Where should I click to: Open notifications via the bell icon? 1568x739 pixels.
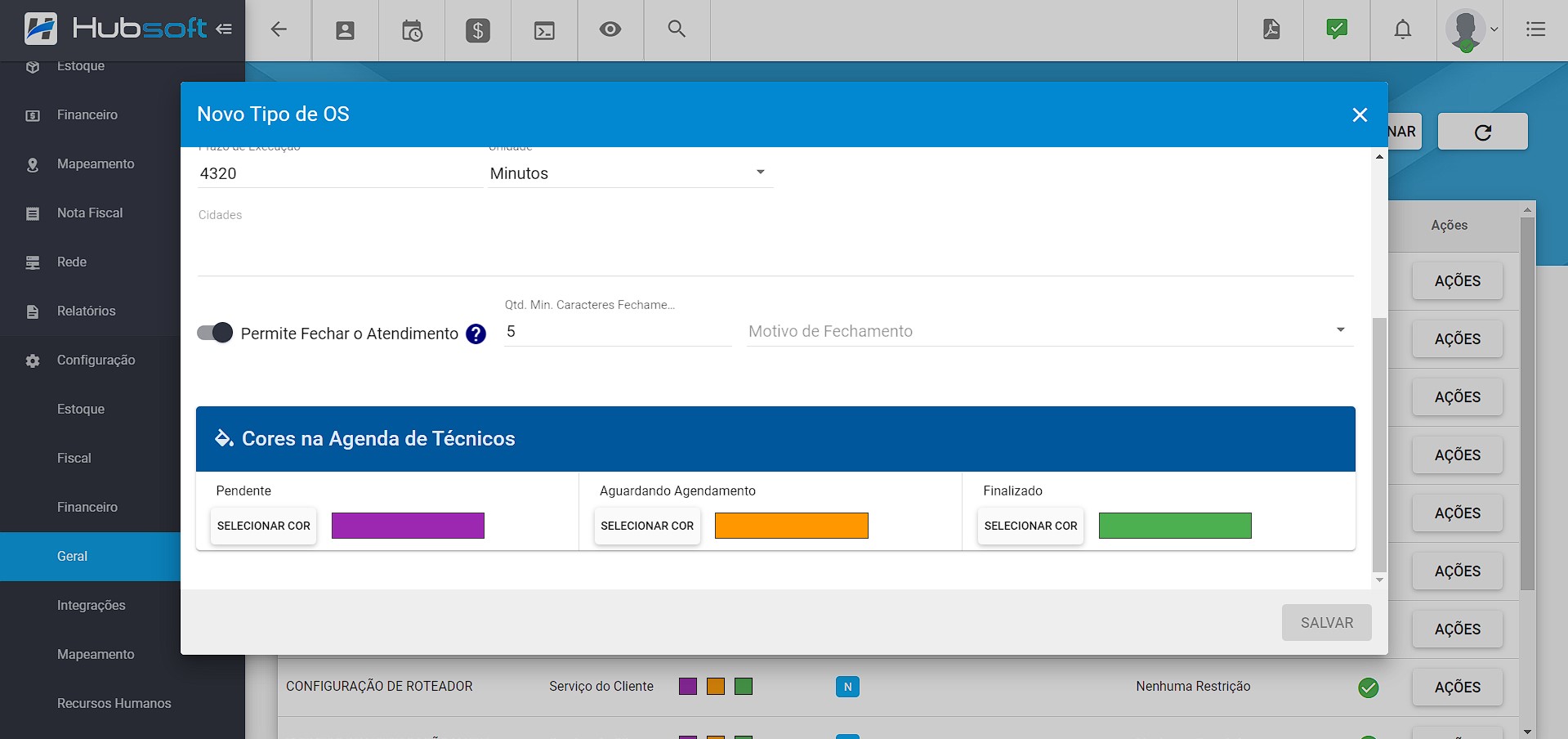coord(1402,29)
